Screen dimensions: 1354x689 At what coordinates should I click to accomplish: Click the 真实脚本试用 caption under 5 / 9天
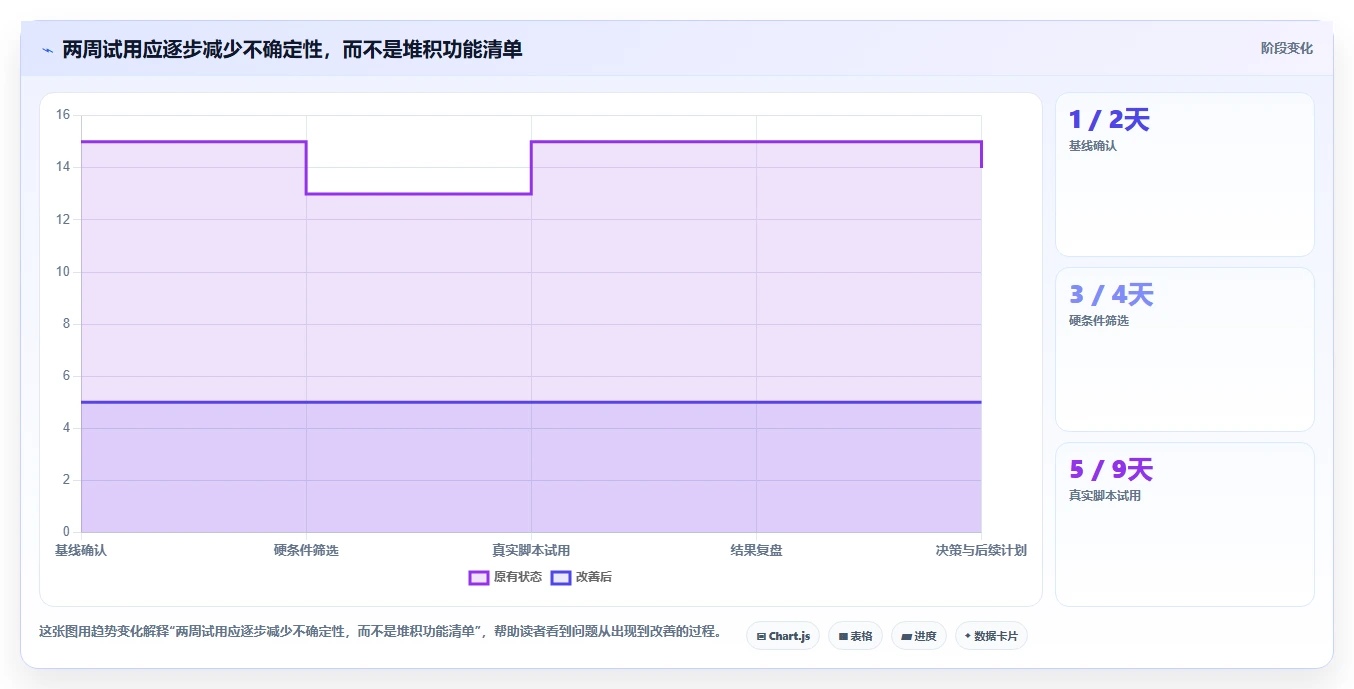[x=1105, y=496]
